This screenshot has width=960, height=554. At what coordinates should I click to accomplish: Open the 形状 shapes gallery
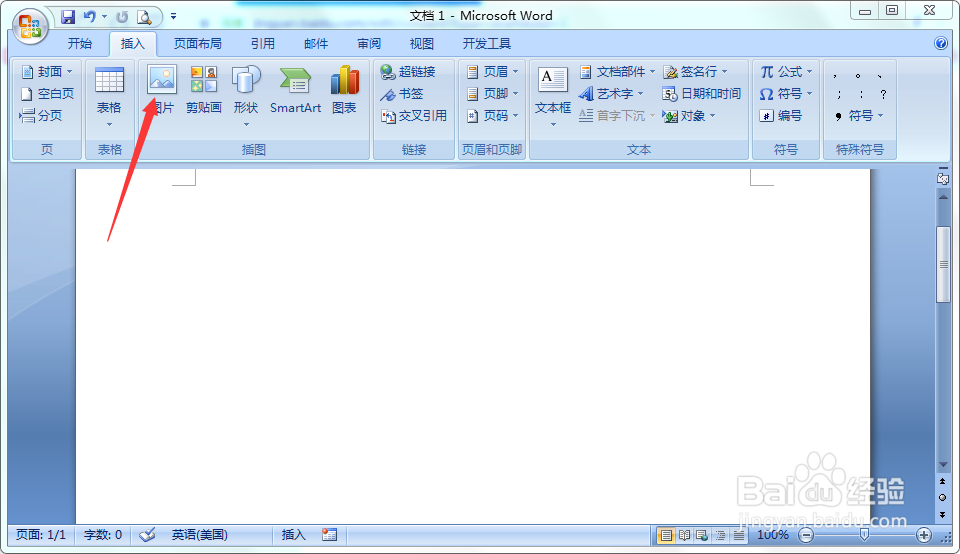coord(246,95)
